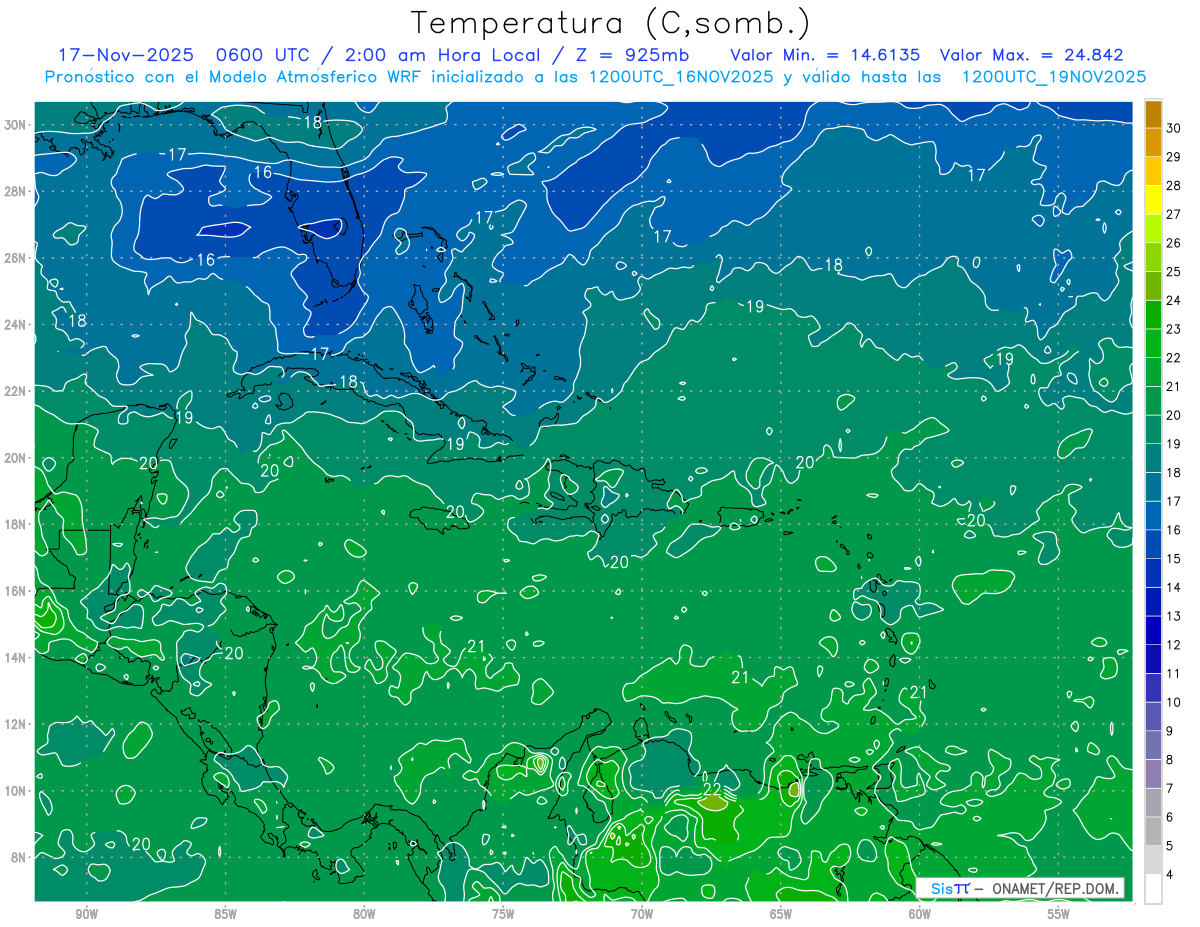Viewport: 1200px width, 927px height.
Task: Click the orange swatch above 30 on color scale
Action: point(1153,113)
